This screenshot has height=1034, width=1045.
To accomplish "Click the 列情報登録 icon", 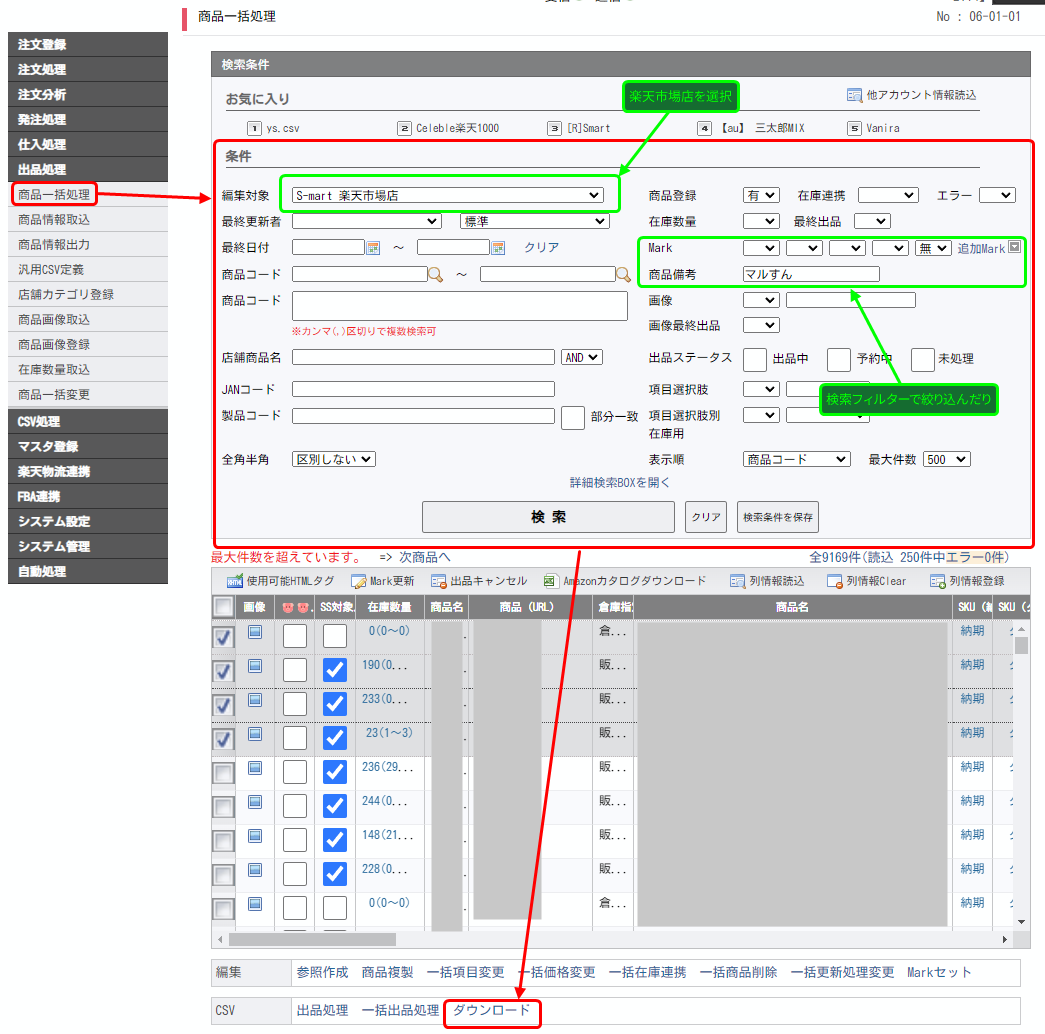I will click(937, 581).
